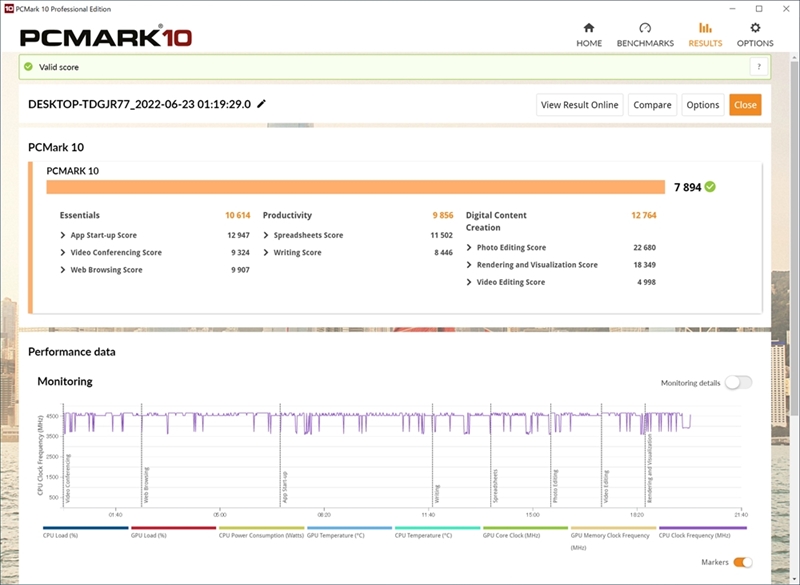Switch to the Results section
800x585 pixels.
(x=705, y=35)
